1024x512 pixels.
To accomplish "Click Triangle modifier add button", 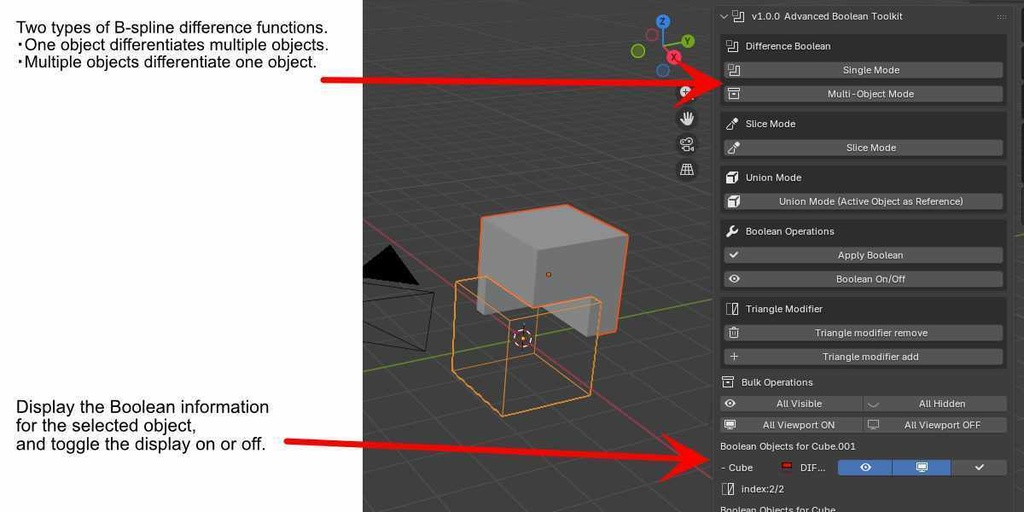I will pos(863,357).
